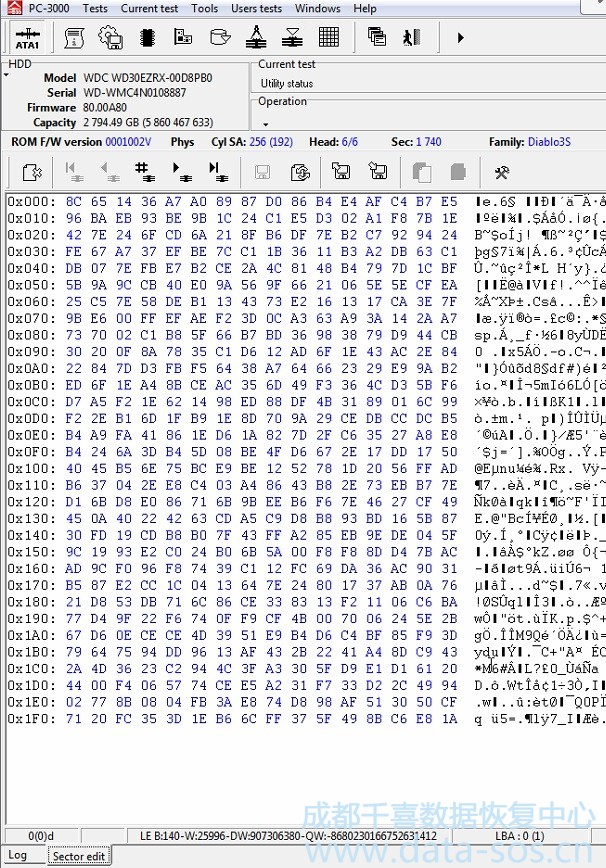
Task: Click the ATA1 port button
Action: point(27,38)
